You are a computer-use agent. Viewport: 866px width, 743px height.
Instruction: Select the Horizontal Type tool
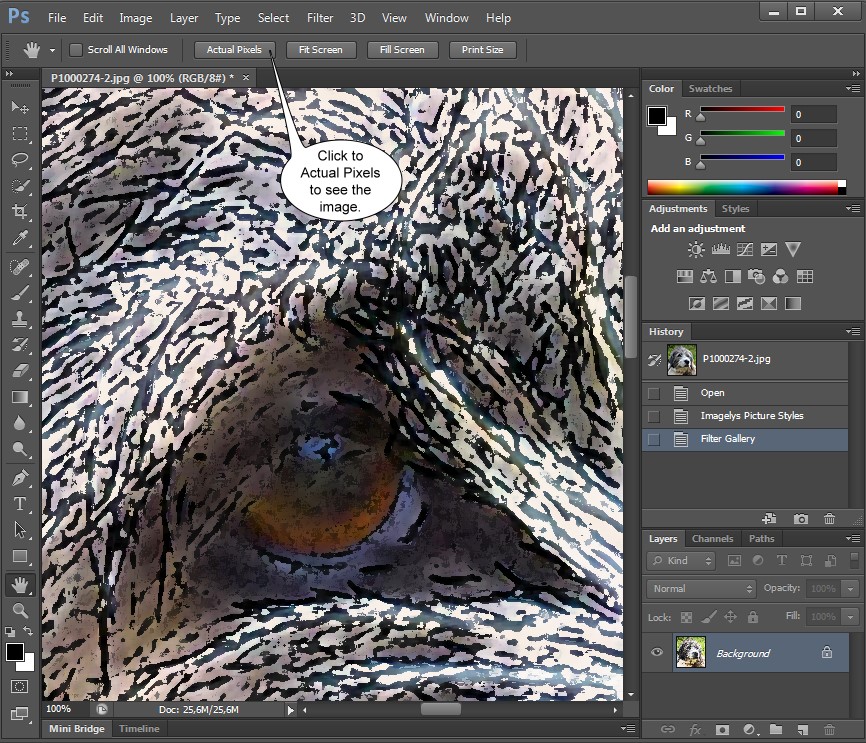(20, 504)
